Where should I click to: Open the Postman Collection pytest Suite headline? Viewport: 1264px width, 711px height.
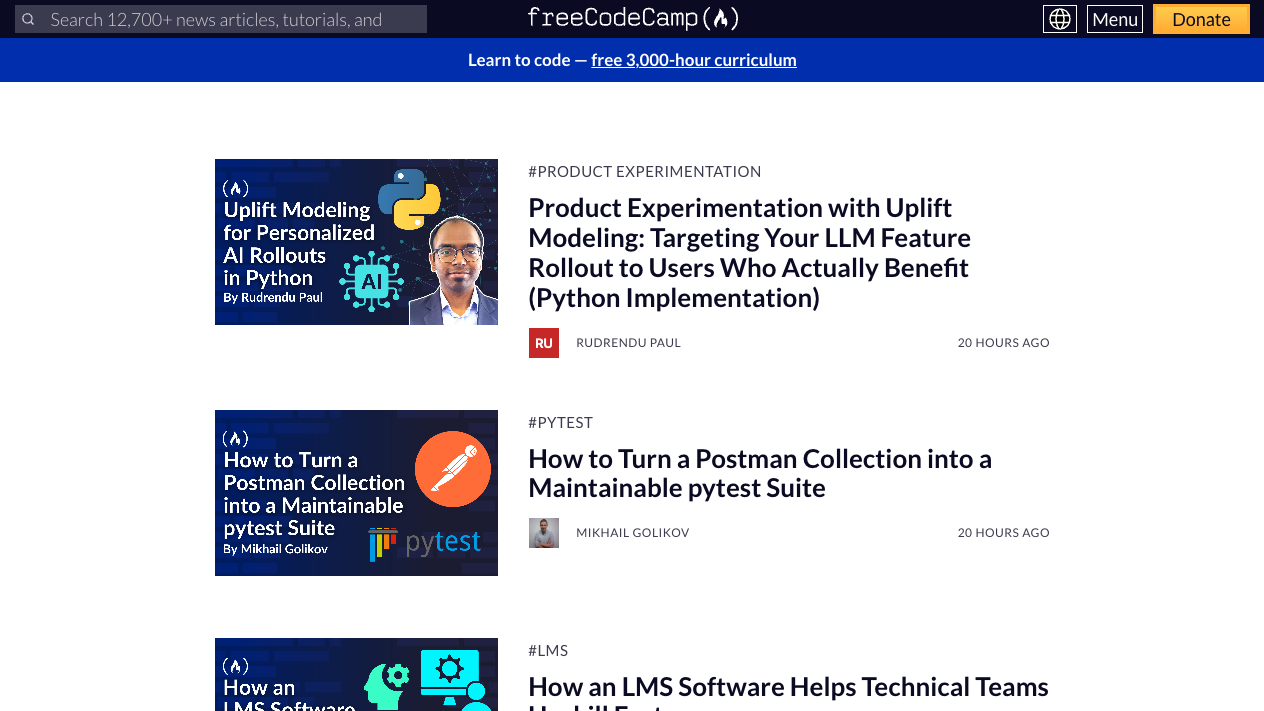click(x=760, y=473)
